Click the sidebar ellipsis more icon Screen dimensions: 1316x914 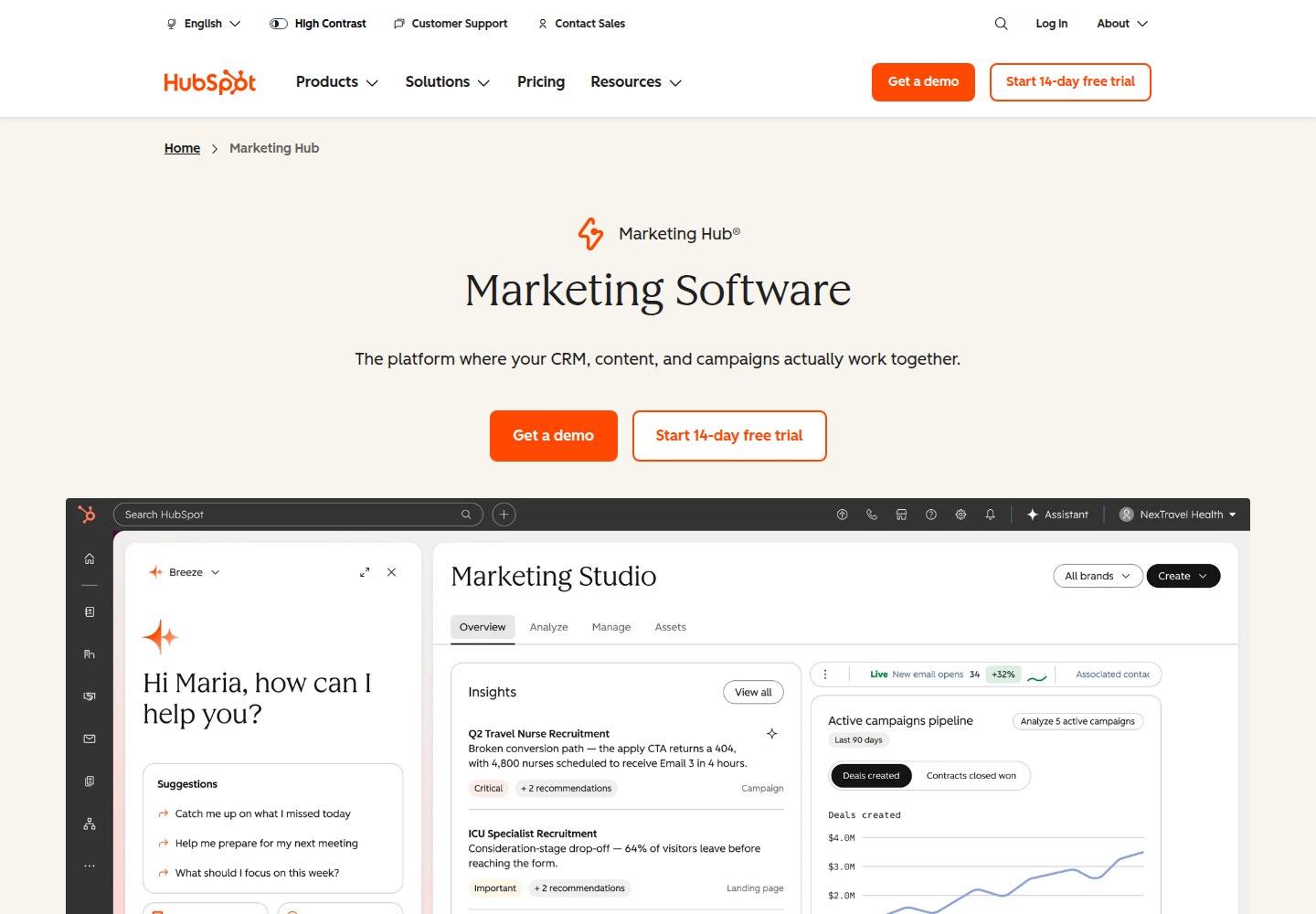pyautogui.click(x=90, y=866)
